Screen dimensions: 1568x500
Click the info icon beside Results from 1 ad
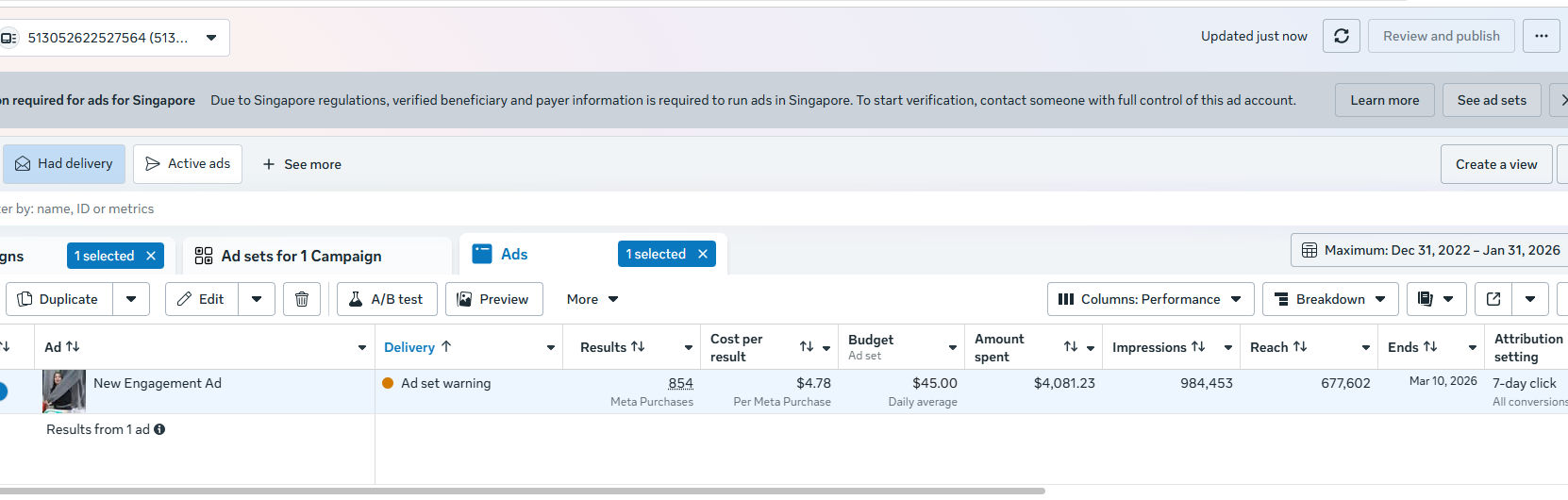coord(159,429)
